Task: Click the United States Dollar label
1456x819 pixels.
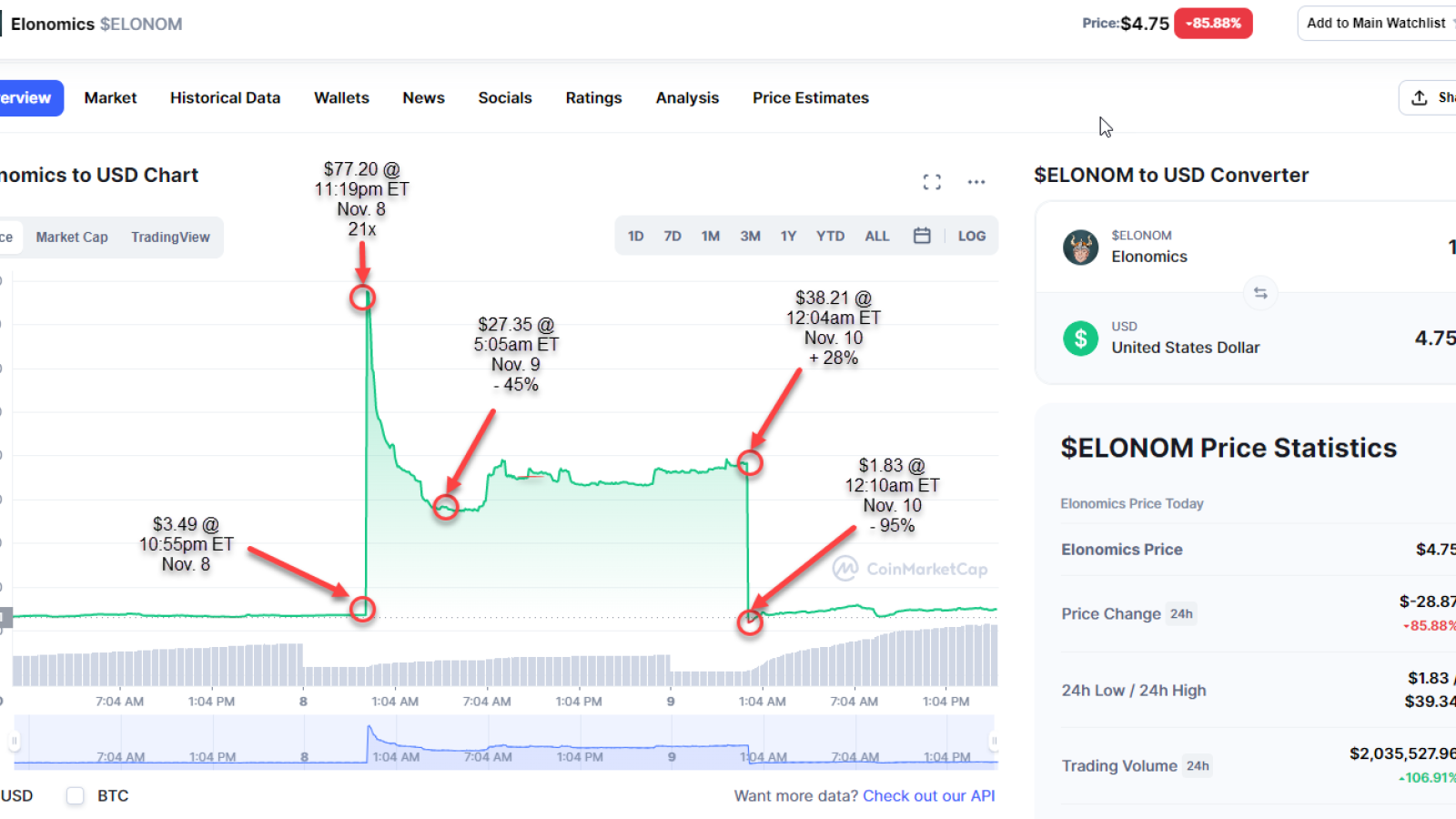Action: 1186,348
